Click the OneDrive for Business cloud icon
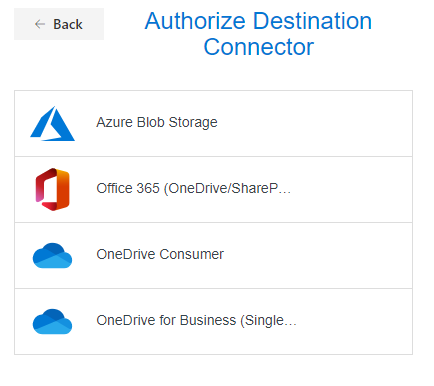The height and width of the screenshot is (386, 434). (x=52, y=321)
